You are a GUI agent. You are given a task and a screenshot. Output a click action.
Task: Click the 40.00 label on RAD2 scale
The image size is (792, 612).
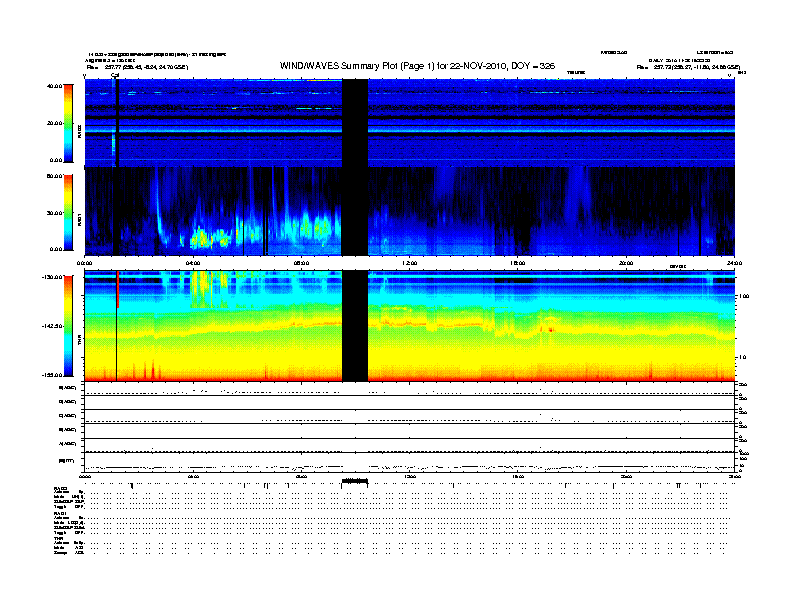click(55, 86)
